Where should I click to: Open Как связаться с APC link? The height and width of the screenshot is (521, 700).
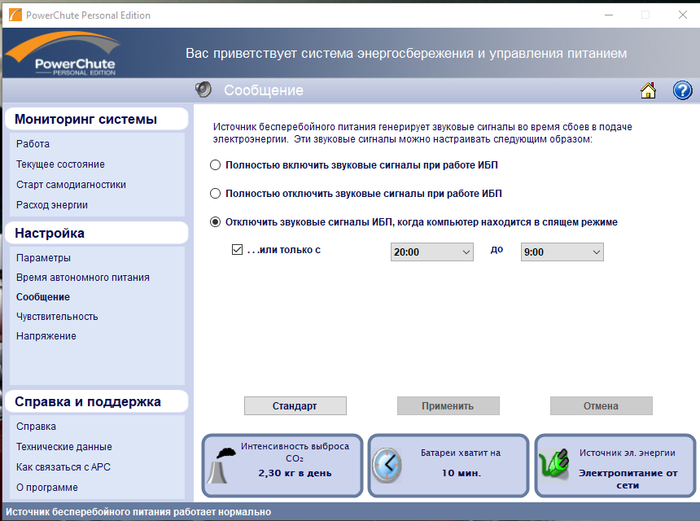point(63,467)
